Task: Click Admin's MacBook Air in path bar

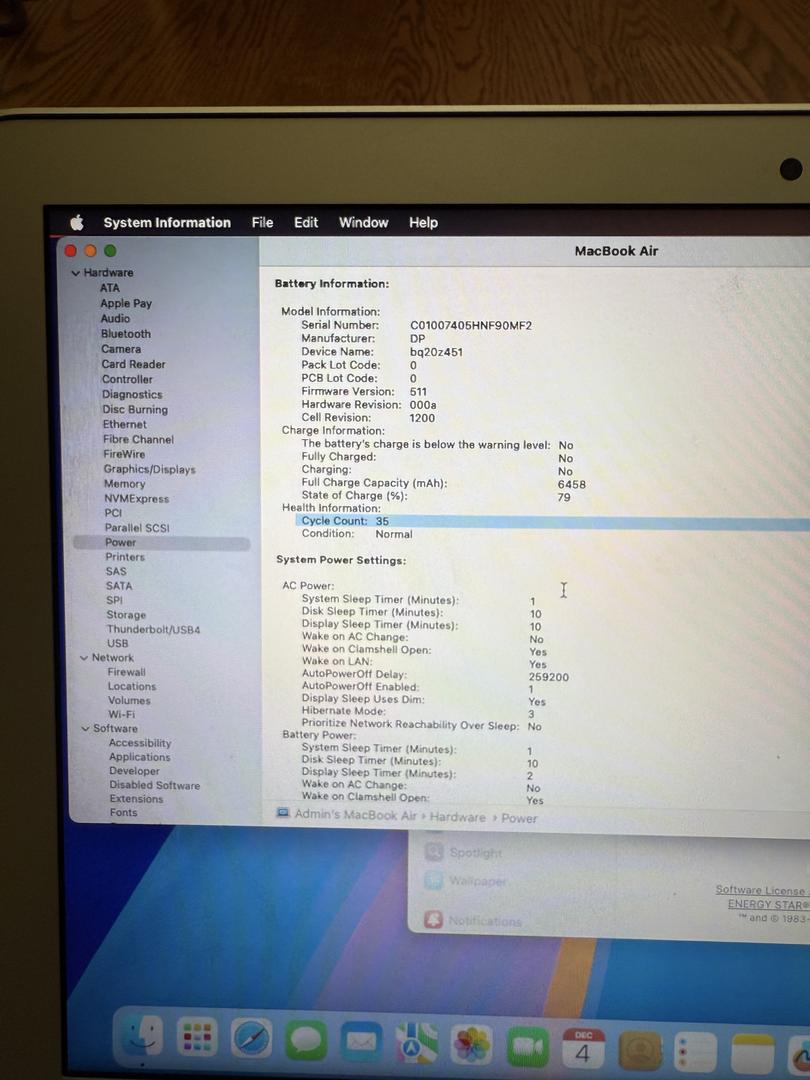Action: [355, 816]
